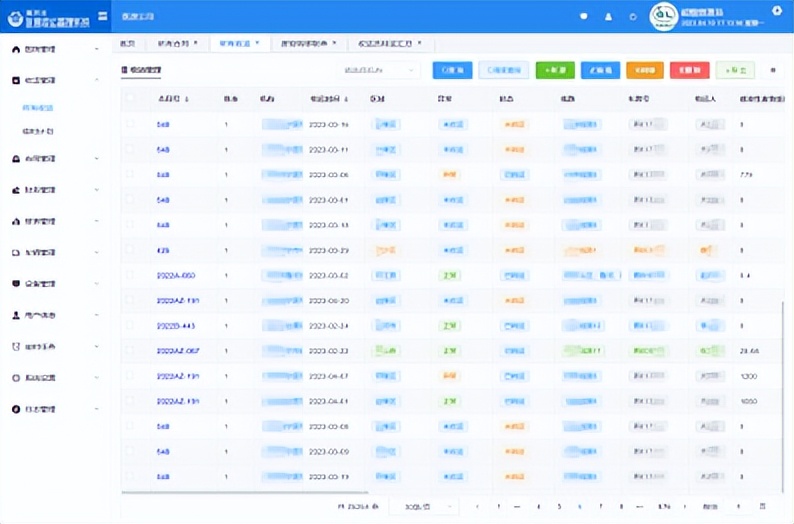Select the checkbox for row 2023AZ-067
The image size is (794, 524).
pos(130,351)
